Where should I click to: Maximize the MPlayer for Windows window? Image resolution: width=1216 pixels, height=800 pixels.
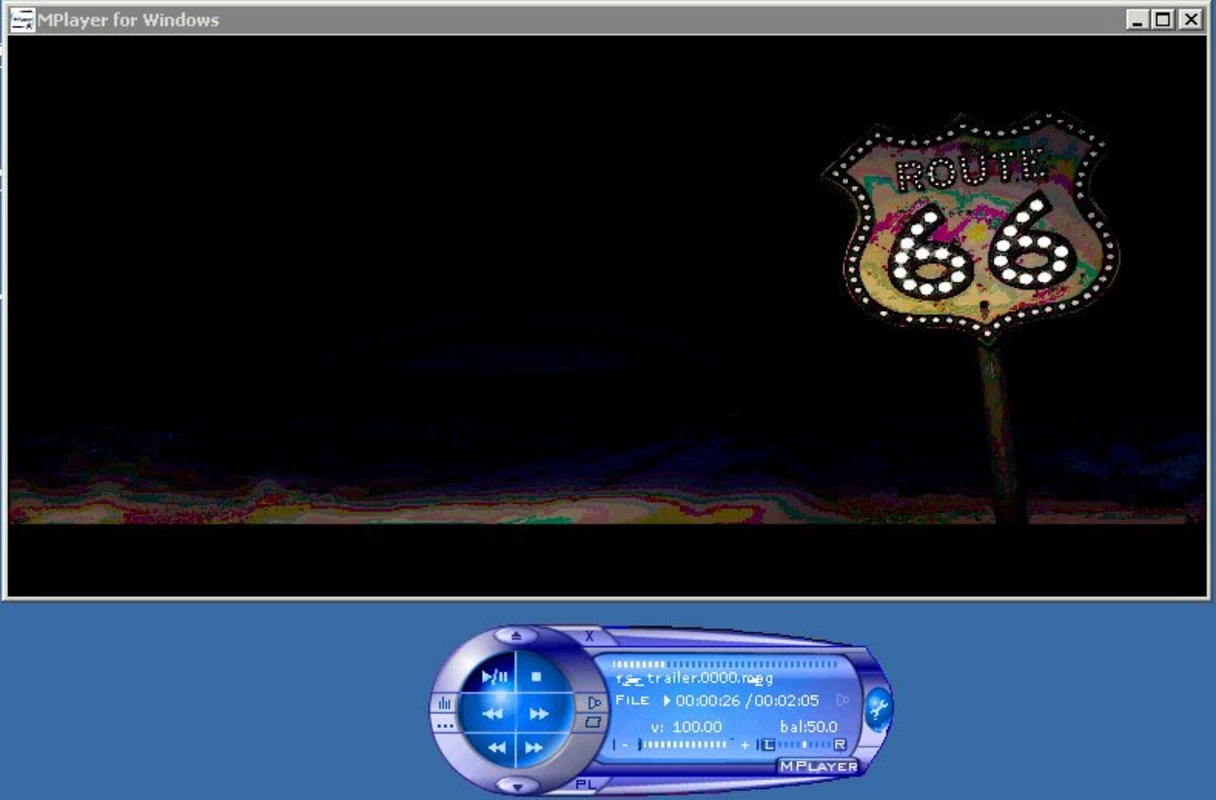pyautogui.click(x=1163, y=19)
